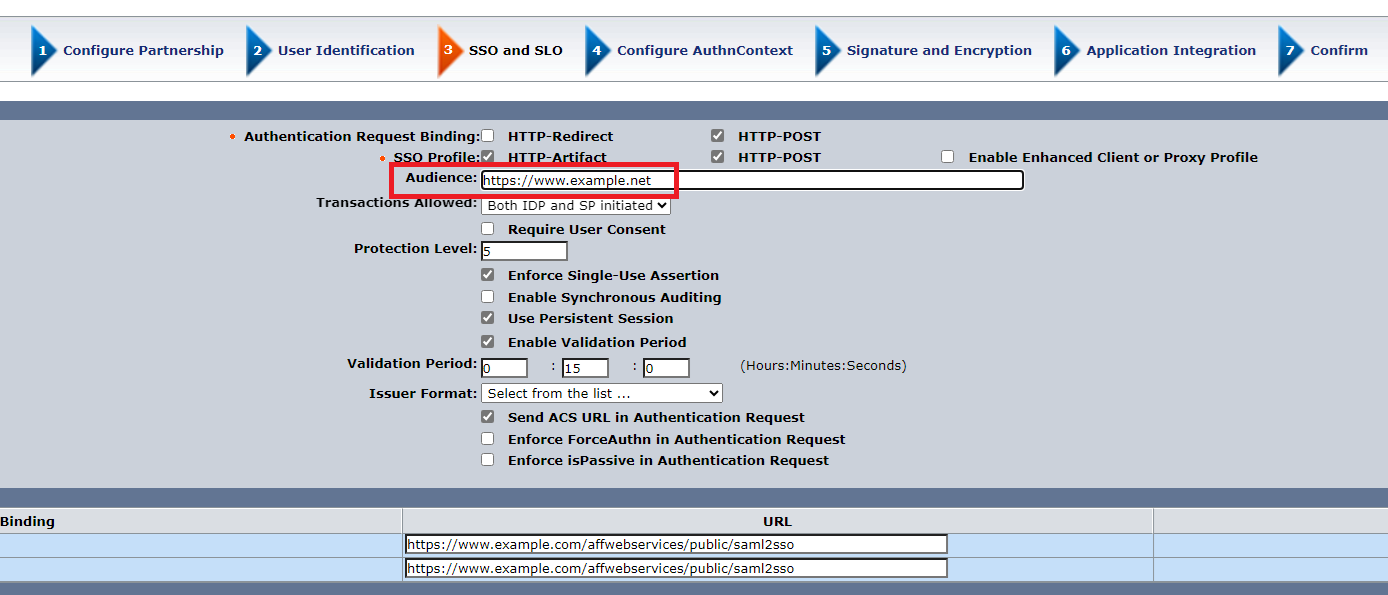1388x595 pixels.
Task: Enable HTTP-Redirect authentication request binding
Action: tap(488, 135)
